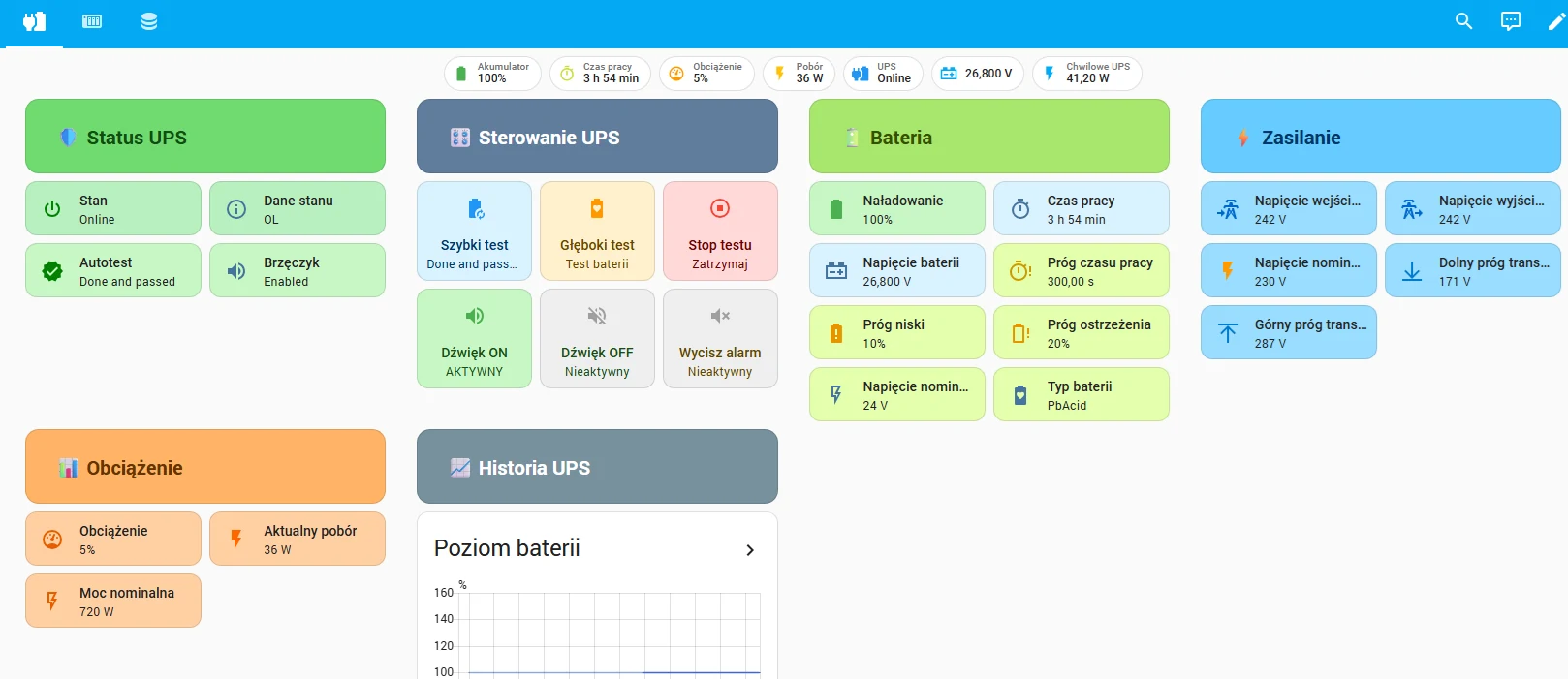Click the gauge icon on Obciążenie 5% tile

tap(52, 539)
